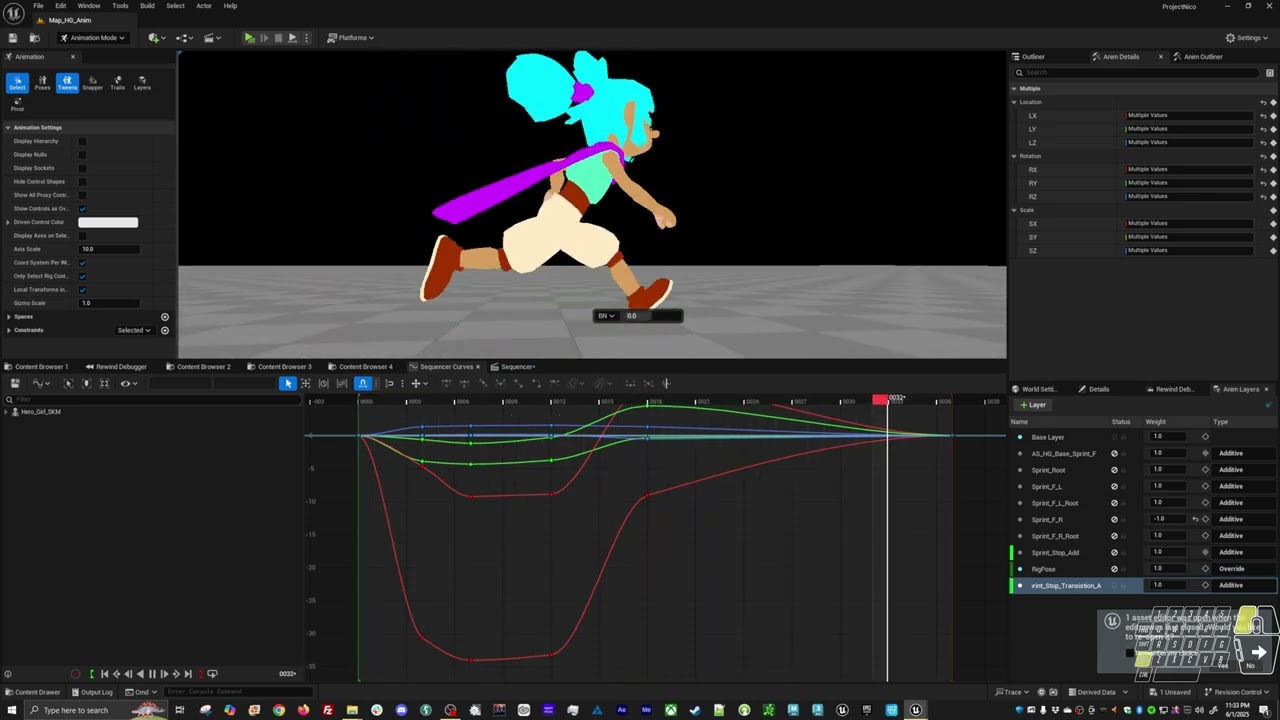This screenshot has width=1280, height=720.
Task: Click mute icon for Sprint_Root layer
Action: pyautogui.click(x=1114, y=470)
